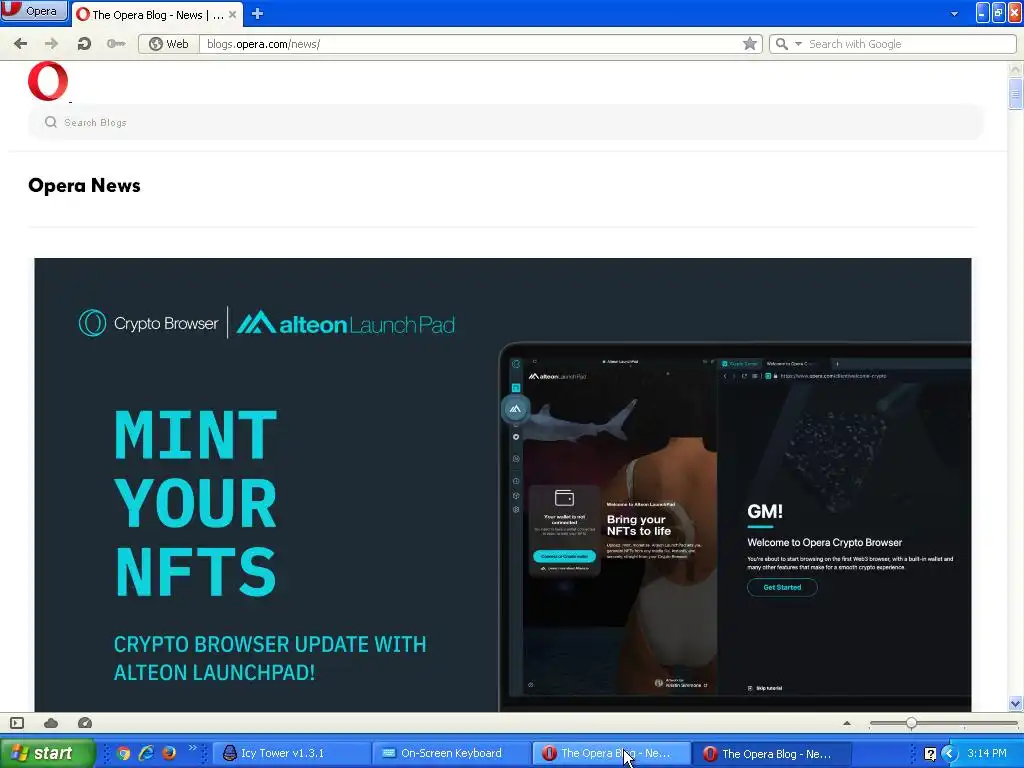The width and height of the screenshot is (1024, 768).
Task: Click the Search Blogs magnifier icon
Action: (50, 122)
